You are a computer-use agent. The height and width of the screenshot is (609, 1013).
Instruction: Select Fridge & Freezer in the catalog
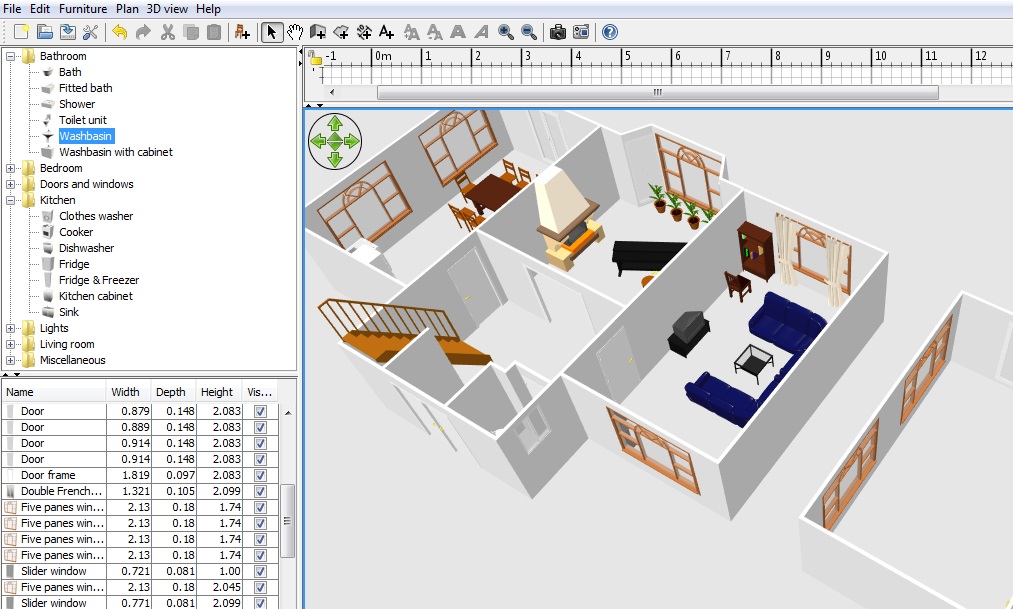(x=98, y=280)
